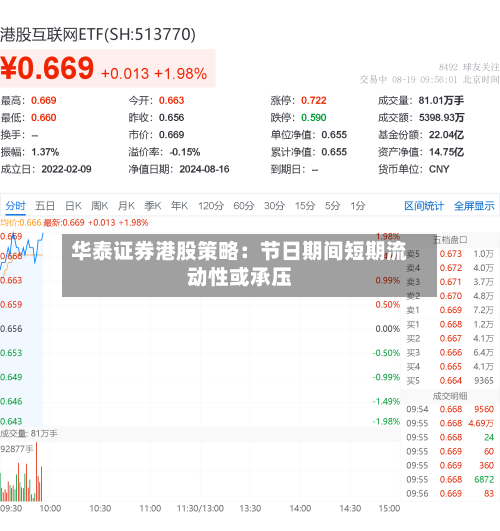Click the 五档盘口 panel header

450,240
